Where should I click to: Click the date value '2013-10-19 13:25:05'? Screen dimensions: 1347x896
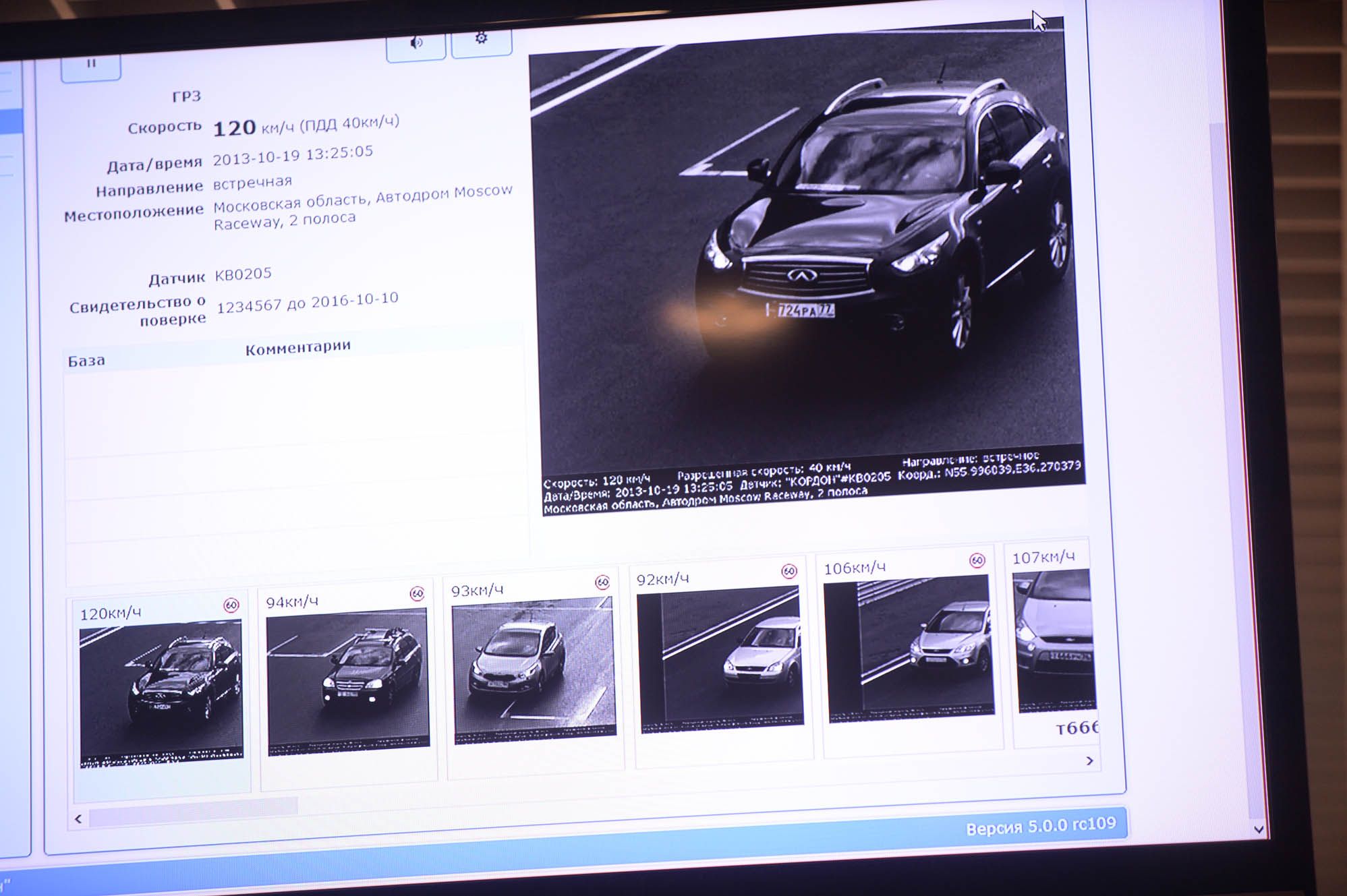coord(293,155)
